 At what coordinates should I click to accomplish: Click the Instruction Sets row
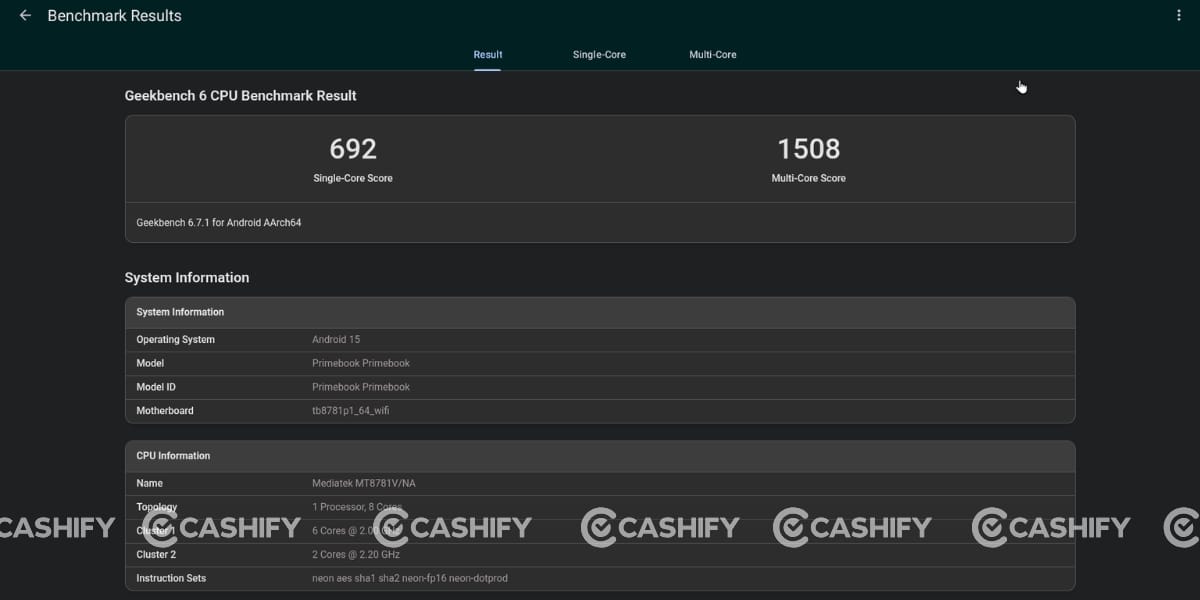pyautogui.click(x=600, y=578)
